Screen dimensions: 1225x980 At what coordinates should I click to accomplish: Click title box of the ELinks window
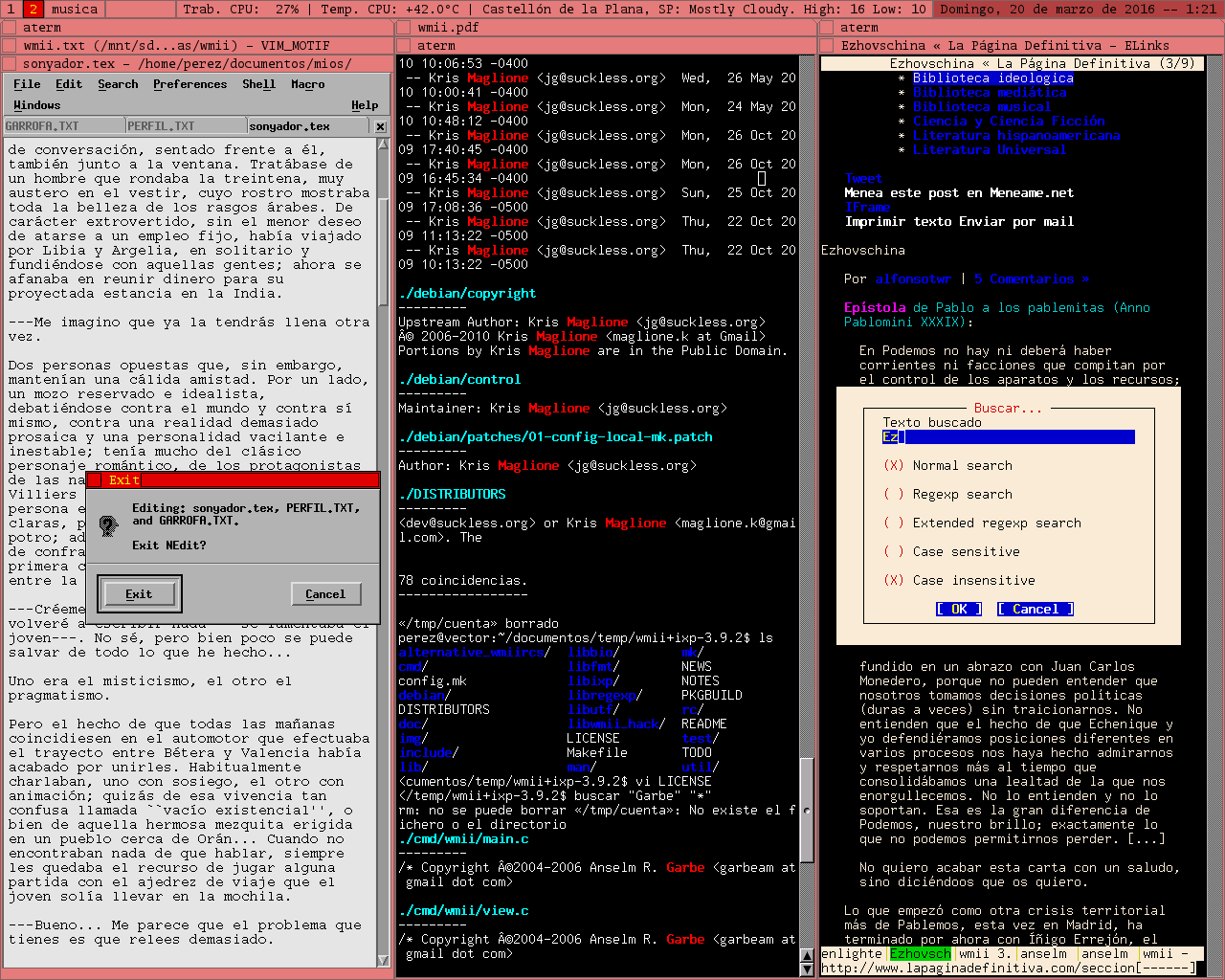click(x=826, y=45)
